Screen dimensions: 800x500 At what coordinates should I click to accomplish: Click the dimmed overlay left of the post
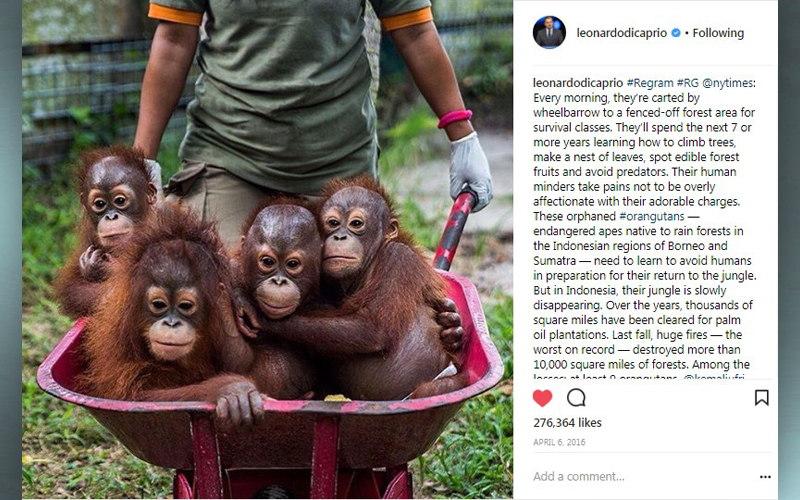pyautogui.click(x=11, y=250)
